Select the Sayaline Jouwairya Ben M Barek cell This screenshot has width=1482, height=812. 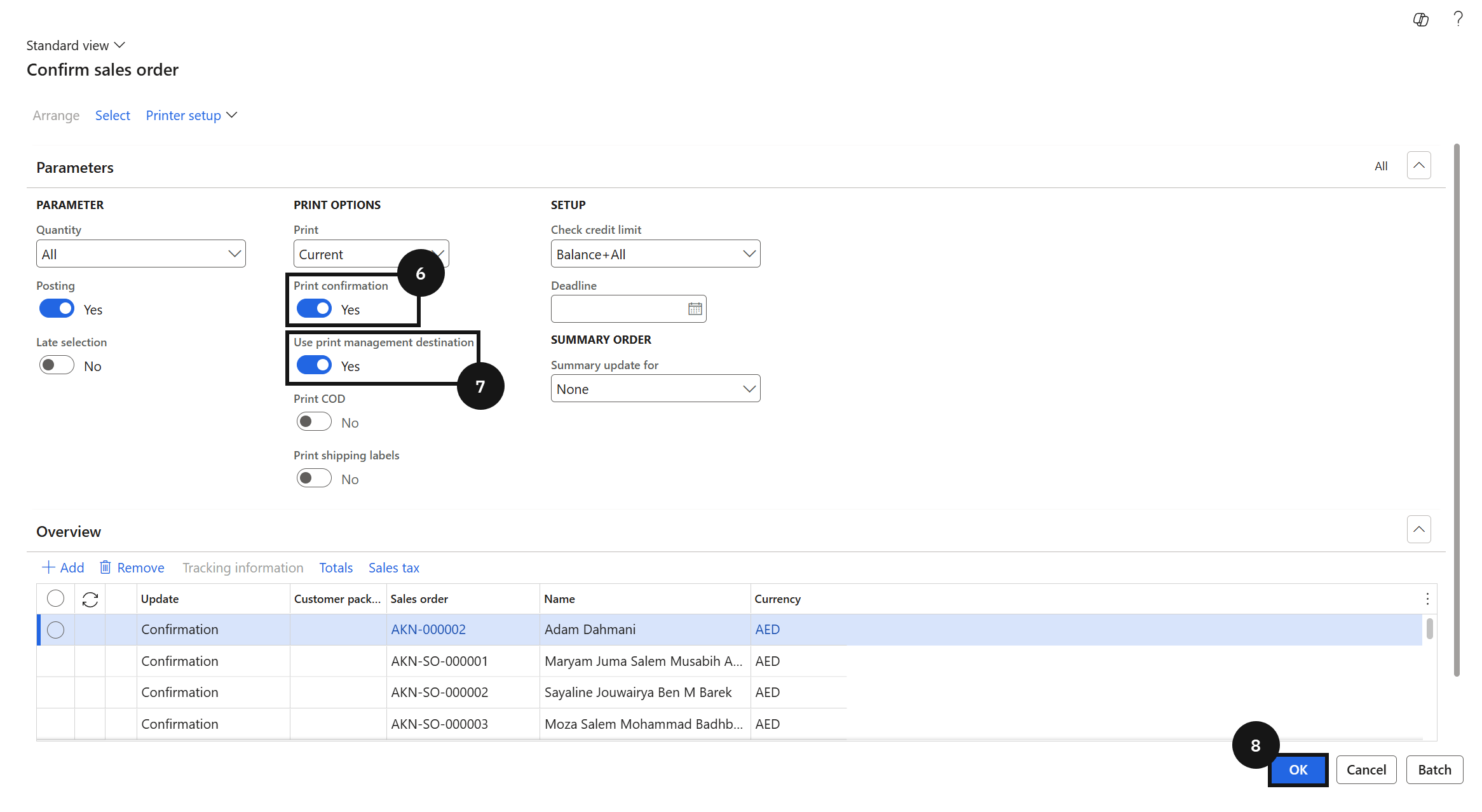(x=644, y=692)
